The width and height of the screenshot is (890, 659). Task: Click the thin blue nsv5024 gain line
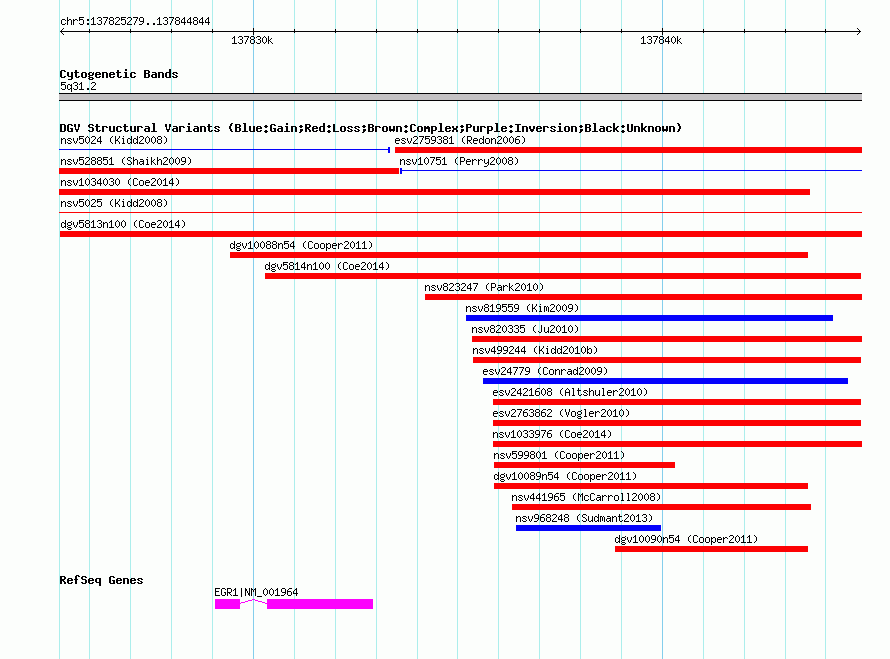(x=225, y=150)
